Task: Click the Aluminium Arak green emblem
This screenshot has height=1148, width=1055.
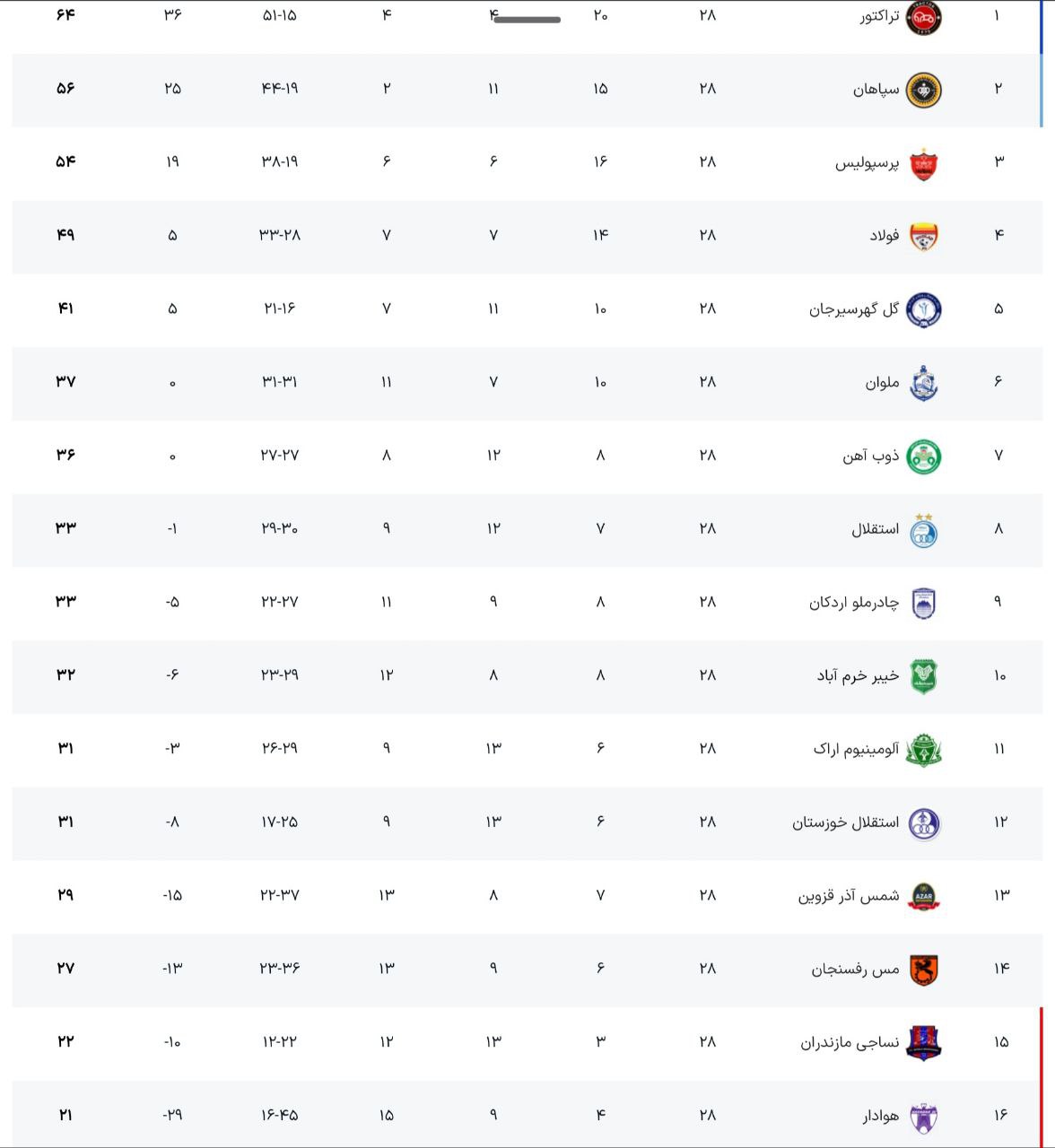Action: [923, 750]
